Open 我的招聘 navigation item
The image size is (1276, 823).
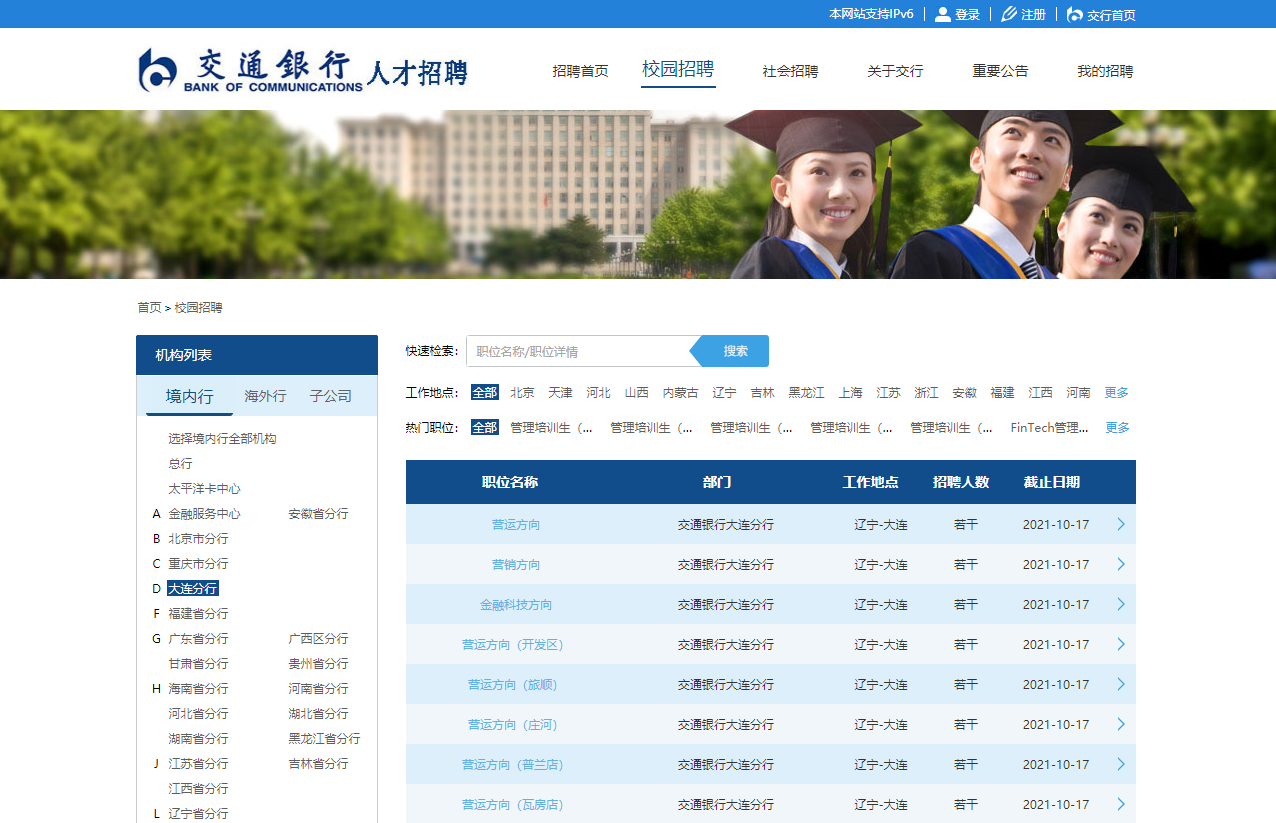(1105, 71)
